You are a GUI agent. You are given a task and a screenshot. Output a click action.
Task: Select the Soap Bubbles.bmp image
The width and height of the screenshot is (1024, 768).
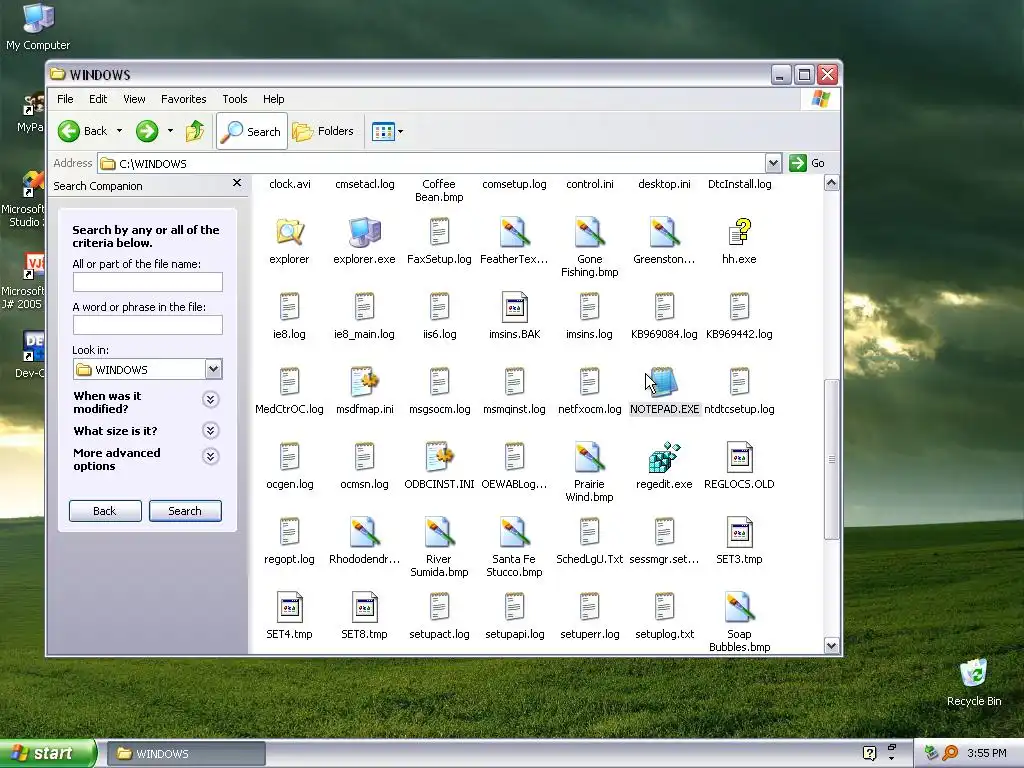click(739, 607)
